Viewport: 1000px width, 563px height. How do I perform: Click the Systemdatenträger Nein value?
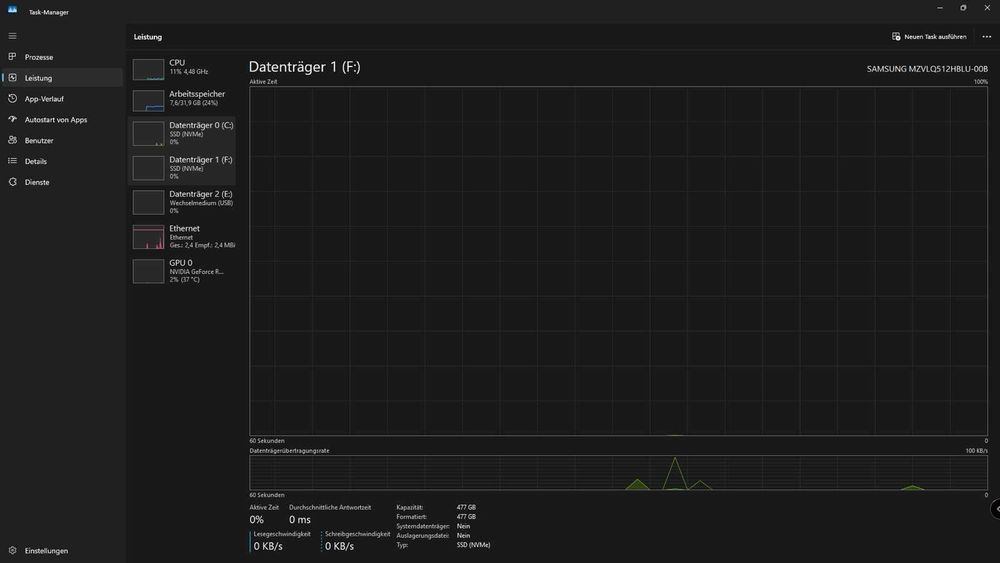pyautogui.click(x=464, y=527)
